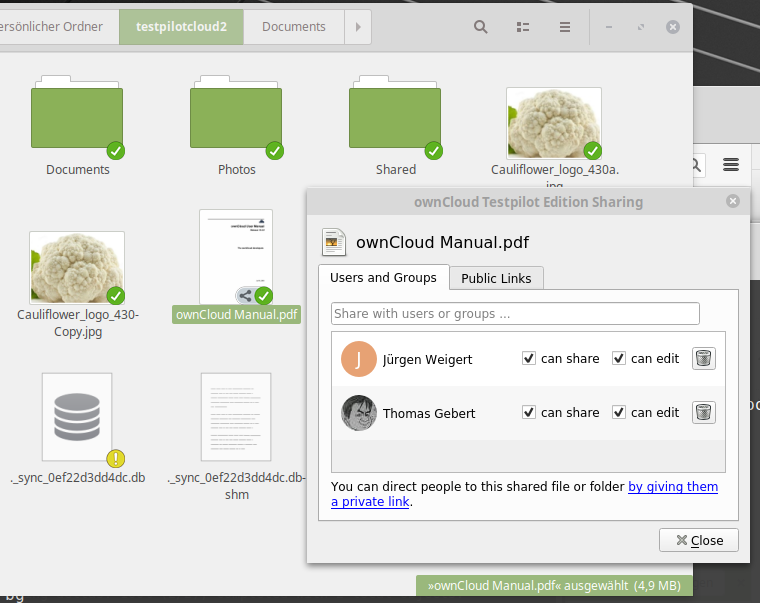The height and width of the screenshot is (603, 760).
Task: Select the ownCloud Manual.pdf file thumbnail
Action: click(236, 257)
